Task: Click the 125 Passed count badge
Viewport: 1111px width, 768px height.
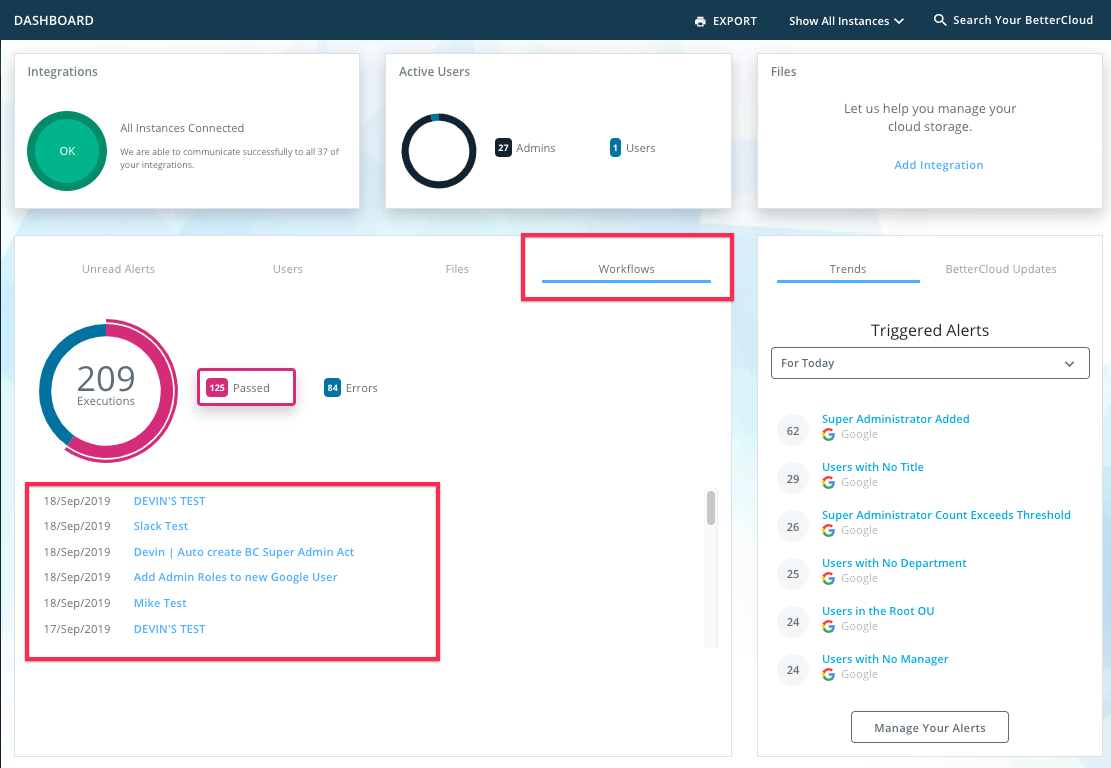Action: tap(217, 388)
